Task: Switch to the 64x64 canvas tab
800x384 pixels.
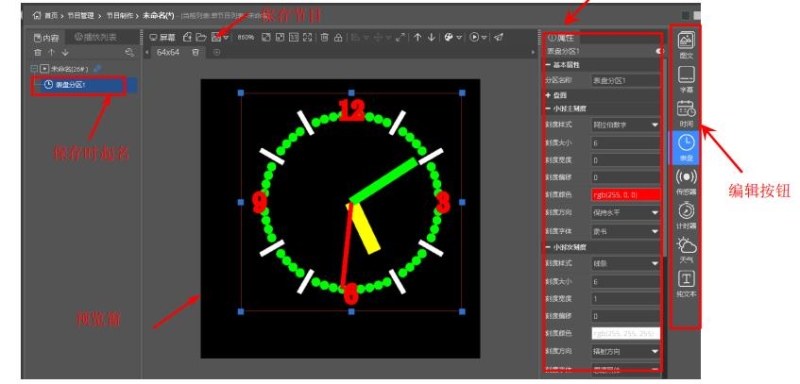Action: pyautogui.click(x=168, y=52)
